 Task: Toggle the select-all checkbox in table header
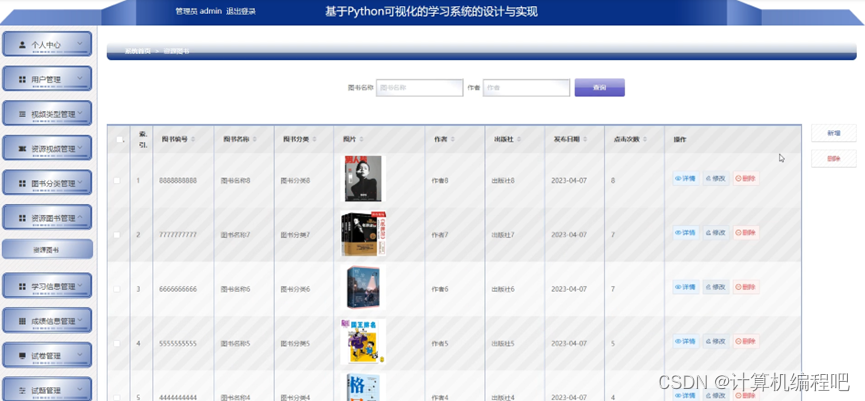[119, 140]
